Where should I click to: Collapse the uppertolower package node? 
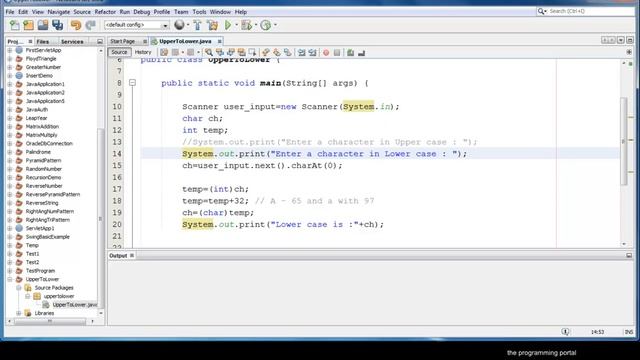pyautogui.click(x=27, y=296)
